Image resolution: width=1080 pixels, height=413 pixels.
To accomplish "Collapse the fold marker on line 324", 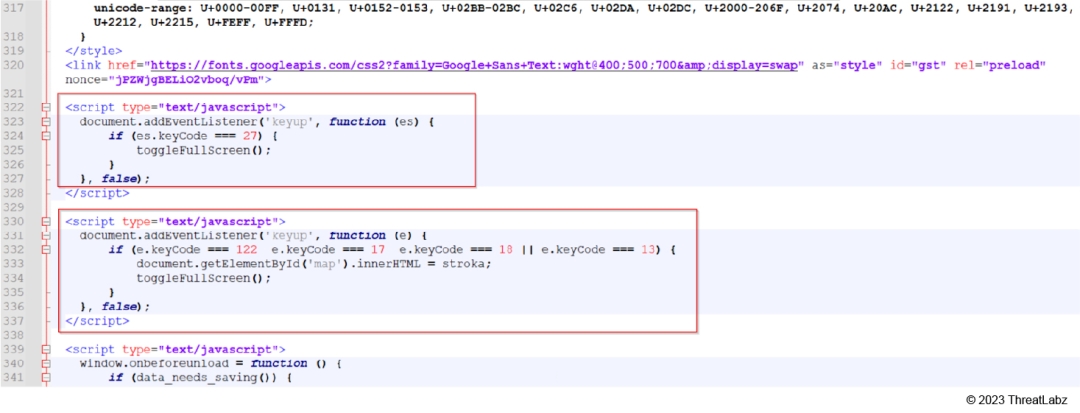I will (45, 136).
